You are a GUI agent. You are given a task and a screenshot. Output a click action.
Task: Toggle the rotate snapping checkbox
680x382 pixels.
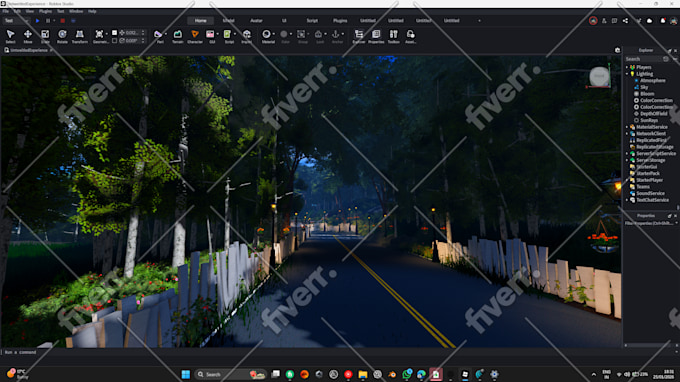click(x=114, y=41)
